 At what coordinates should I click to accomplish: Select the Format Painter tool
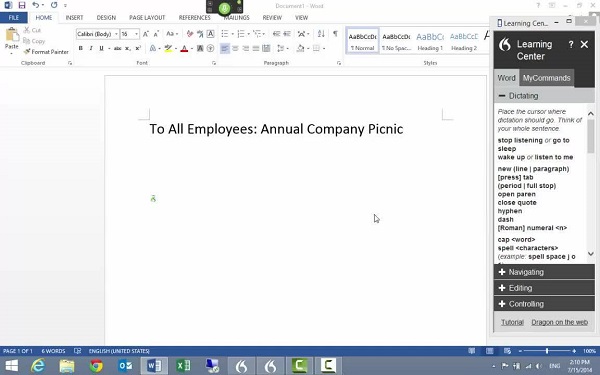click(46, 52)
